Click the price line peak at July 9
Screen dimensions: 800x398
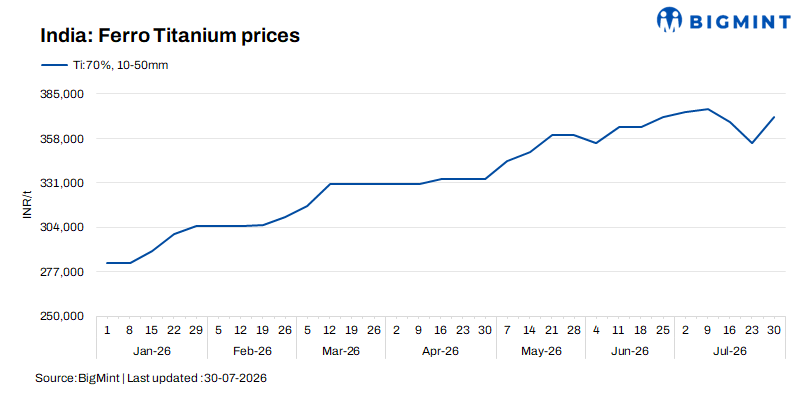[708, 109]
